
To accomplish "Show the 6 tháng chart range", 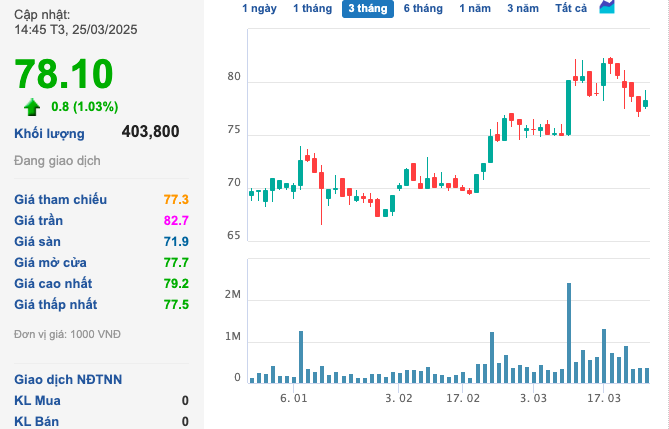I will click(x=422, y=8).
